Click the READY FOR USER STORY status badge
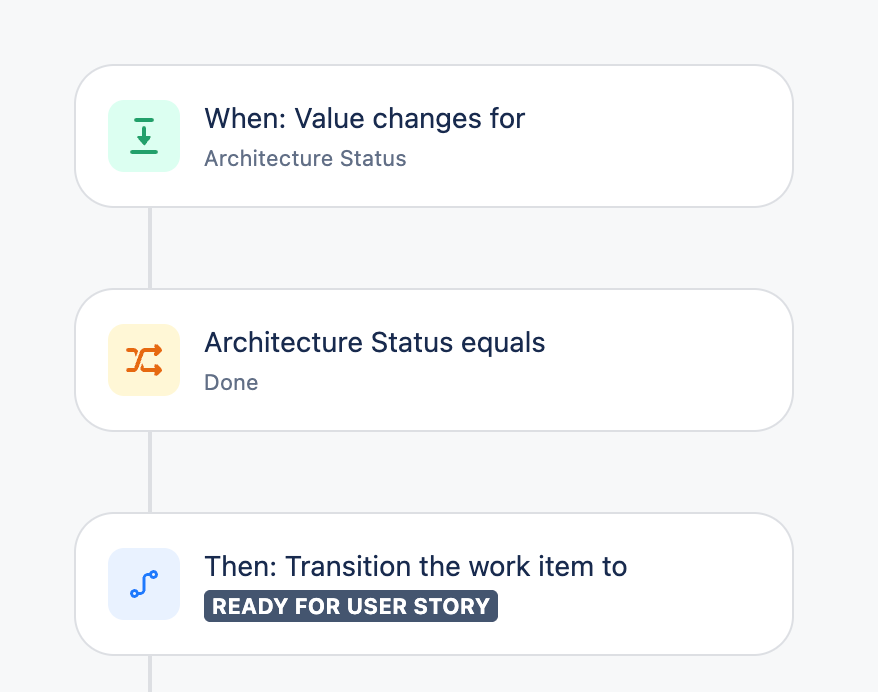 (351, 606)
